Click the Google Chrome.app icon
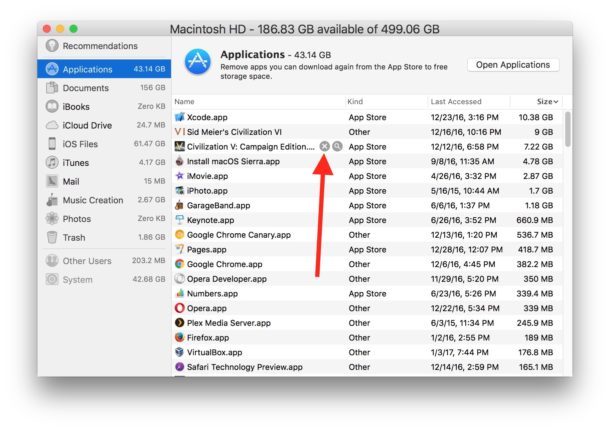The height and width of the screenshot is (430, 610). (179, 264)
